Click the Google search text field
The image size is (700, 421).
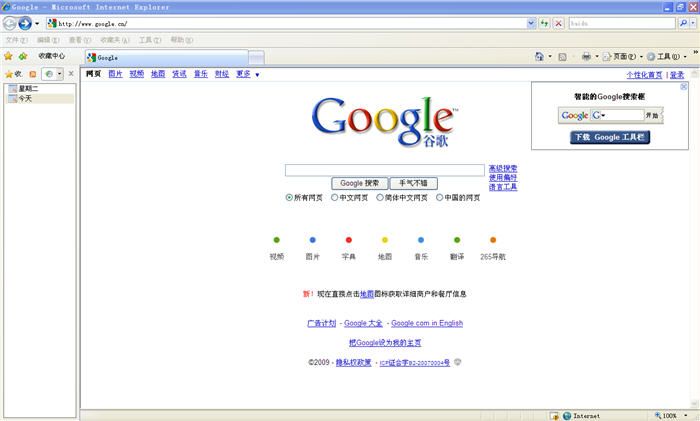pyautogui.click(x=385, y=170)
